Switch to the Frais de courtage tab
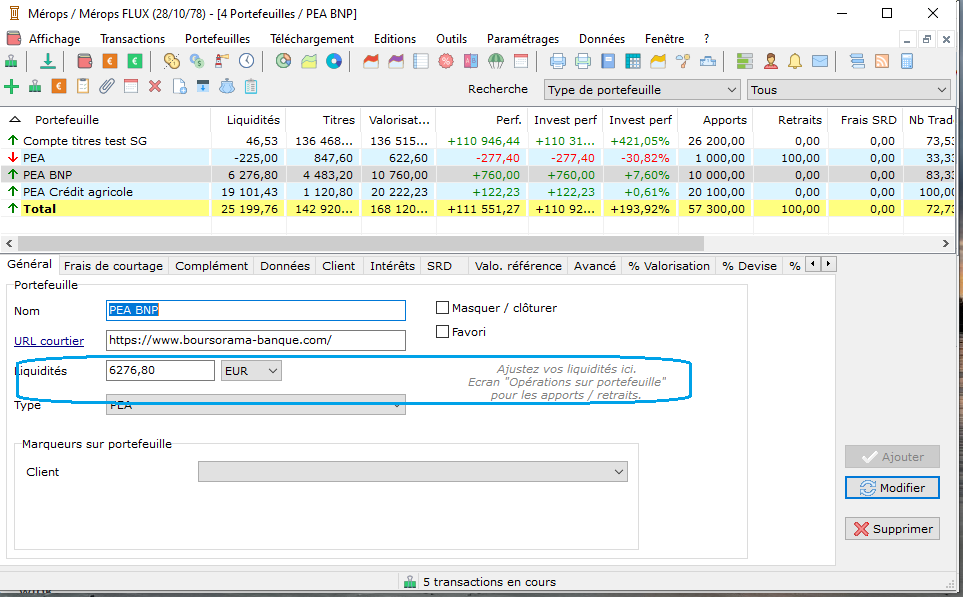 (x=113, y=266)
